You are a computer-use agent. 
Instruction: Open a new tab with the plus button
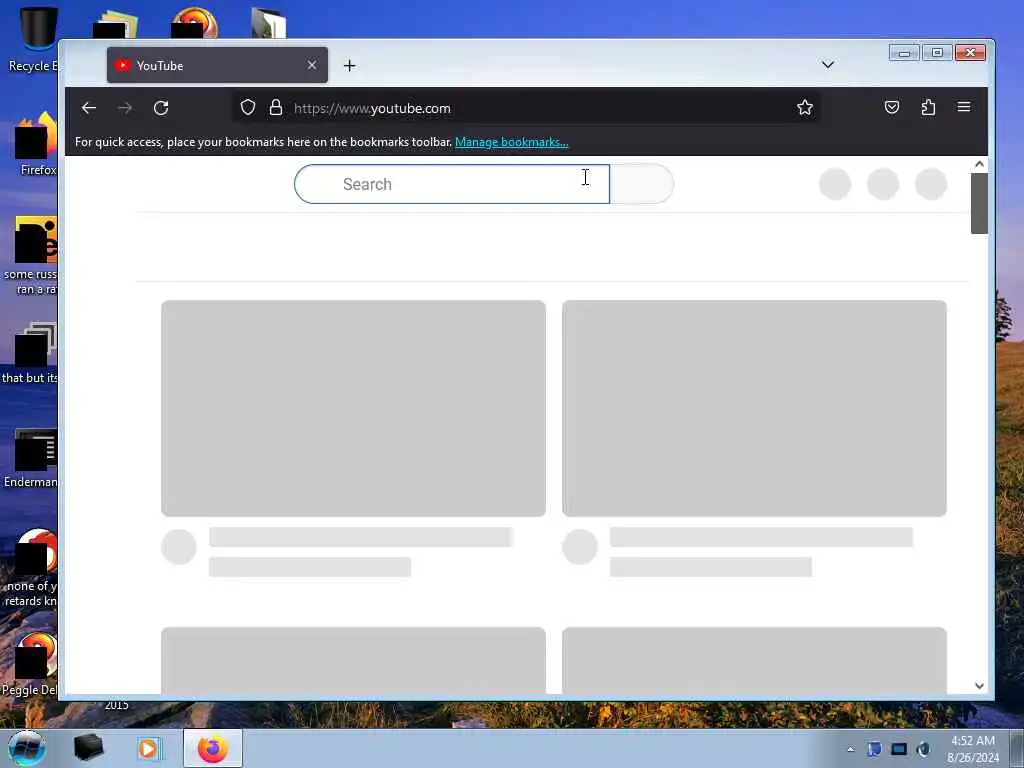pos(349,65)
